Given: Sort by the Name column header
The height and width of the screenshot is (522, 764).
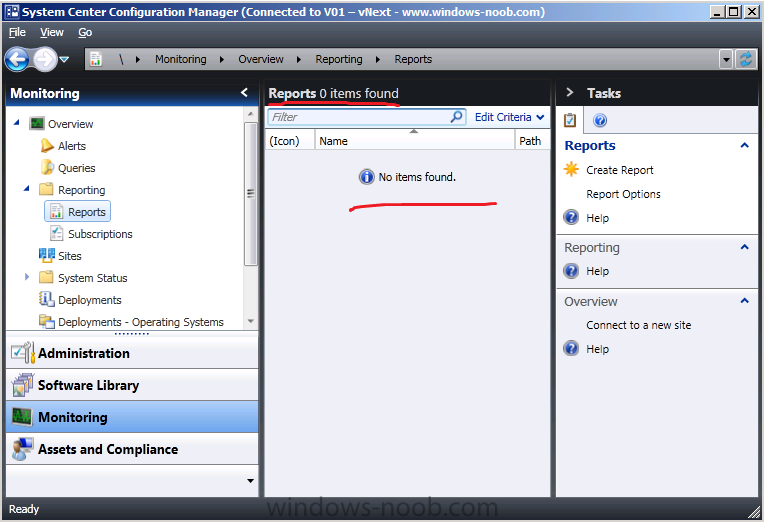Looking at the screenshot, I should click(x=415, y=141).
